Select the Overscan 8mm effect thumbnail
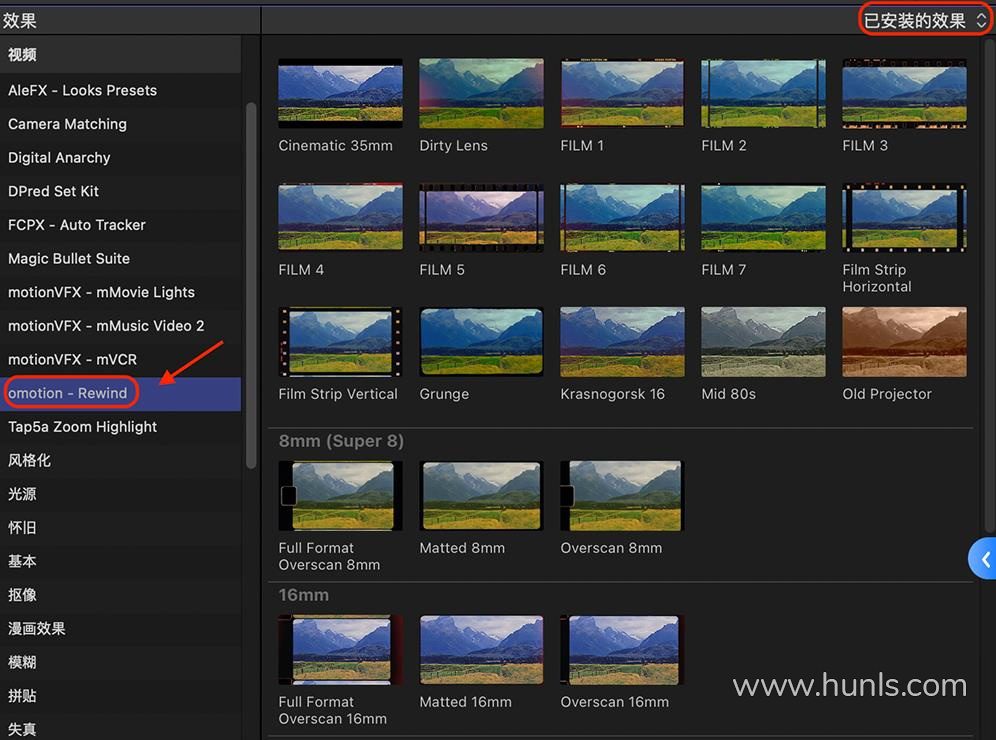The width and height of the screenshot is (996, 740). [622, 495]
